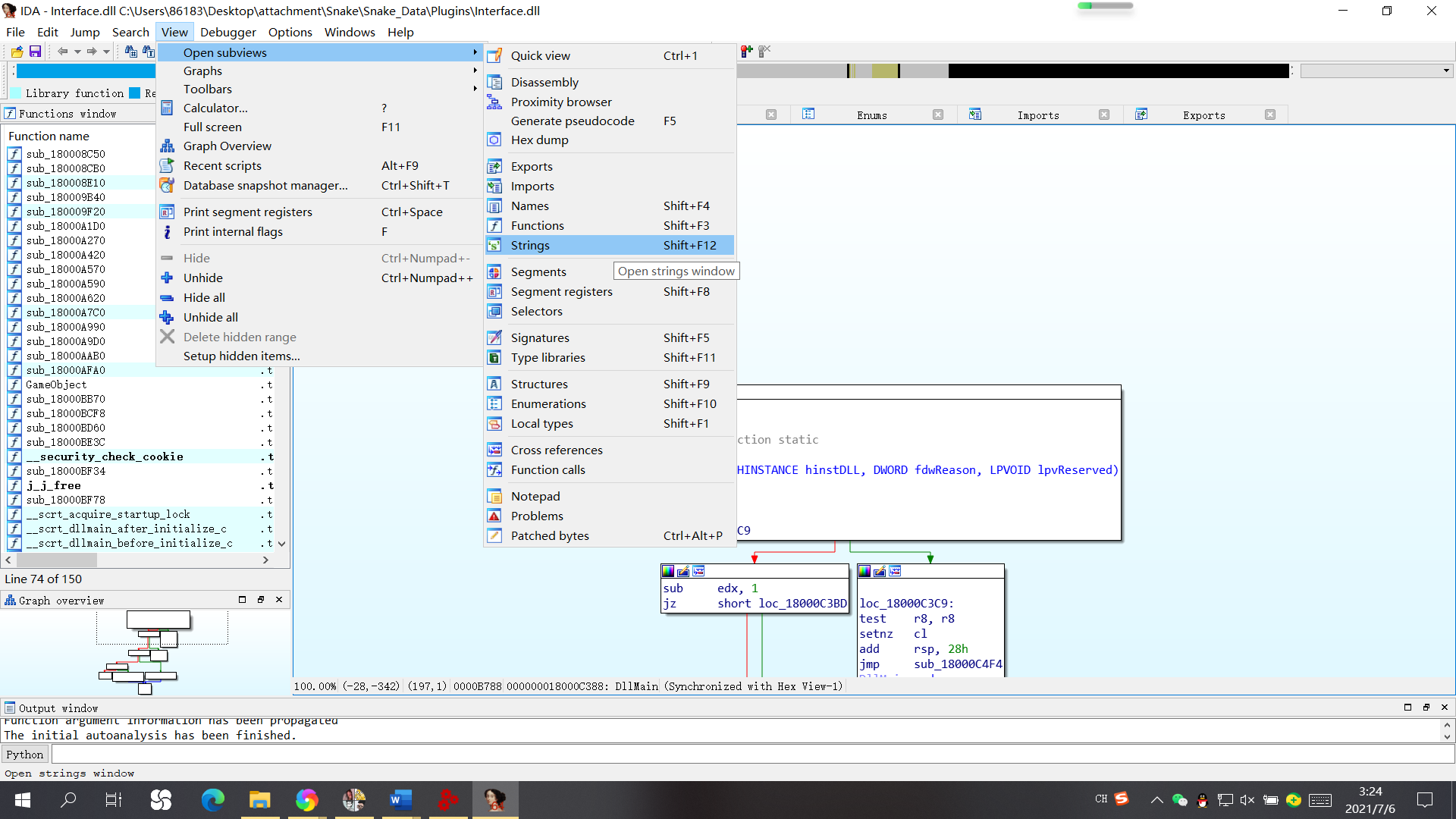Close the Enums tab
1456x819 pixels.
coord(938,115)
